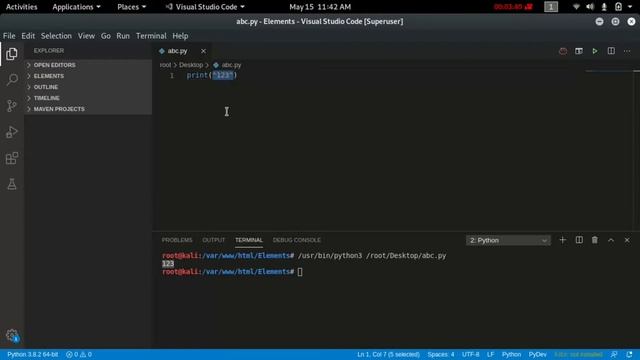The height and width of the screenshot is (360, 640).
Task: Open the Visual Studio Code app menu in top bar
Action: pos(205,7)
